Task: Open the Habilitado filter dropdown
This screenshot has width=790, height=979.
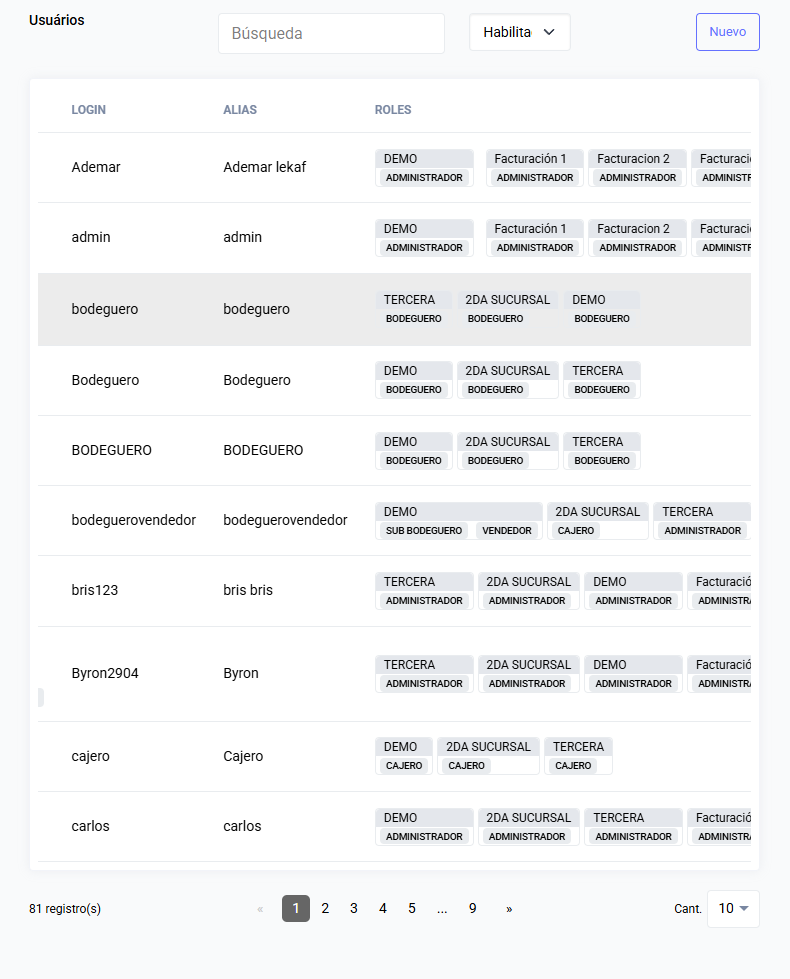Action: pos(520,32)
